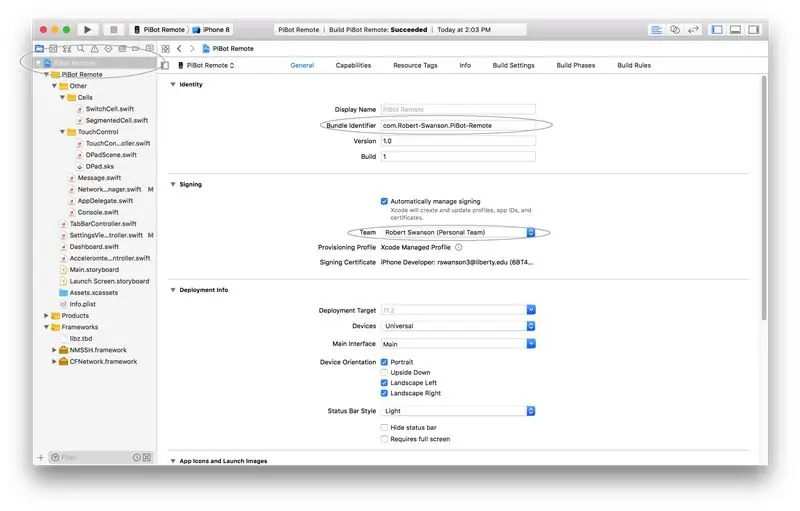This screenshot has height=511, width=800.
Task: Switch to the Assistant editor
Action: (x=675, y=30)
